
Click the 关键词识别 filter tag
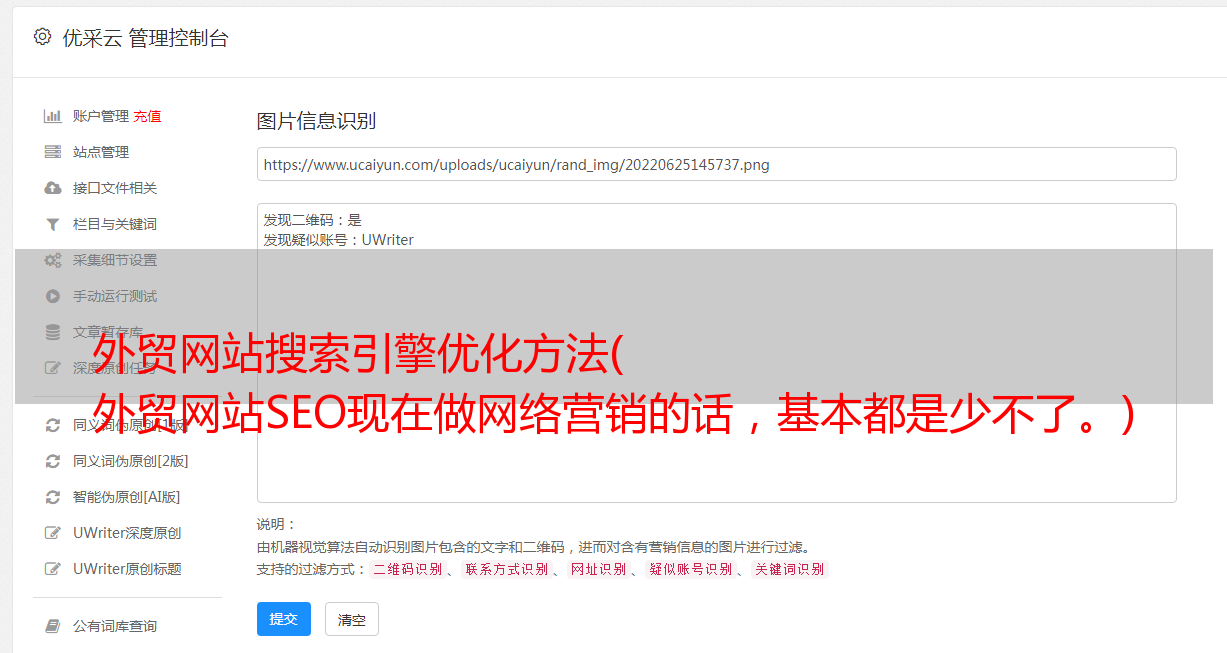(x=789, y=569)
